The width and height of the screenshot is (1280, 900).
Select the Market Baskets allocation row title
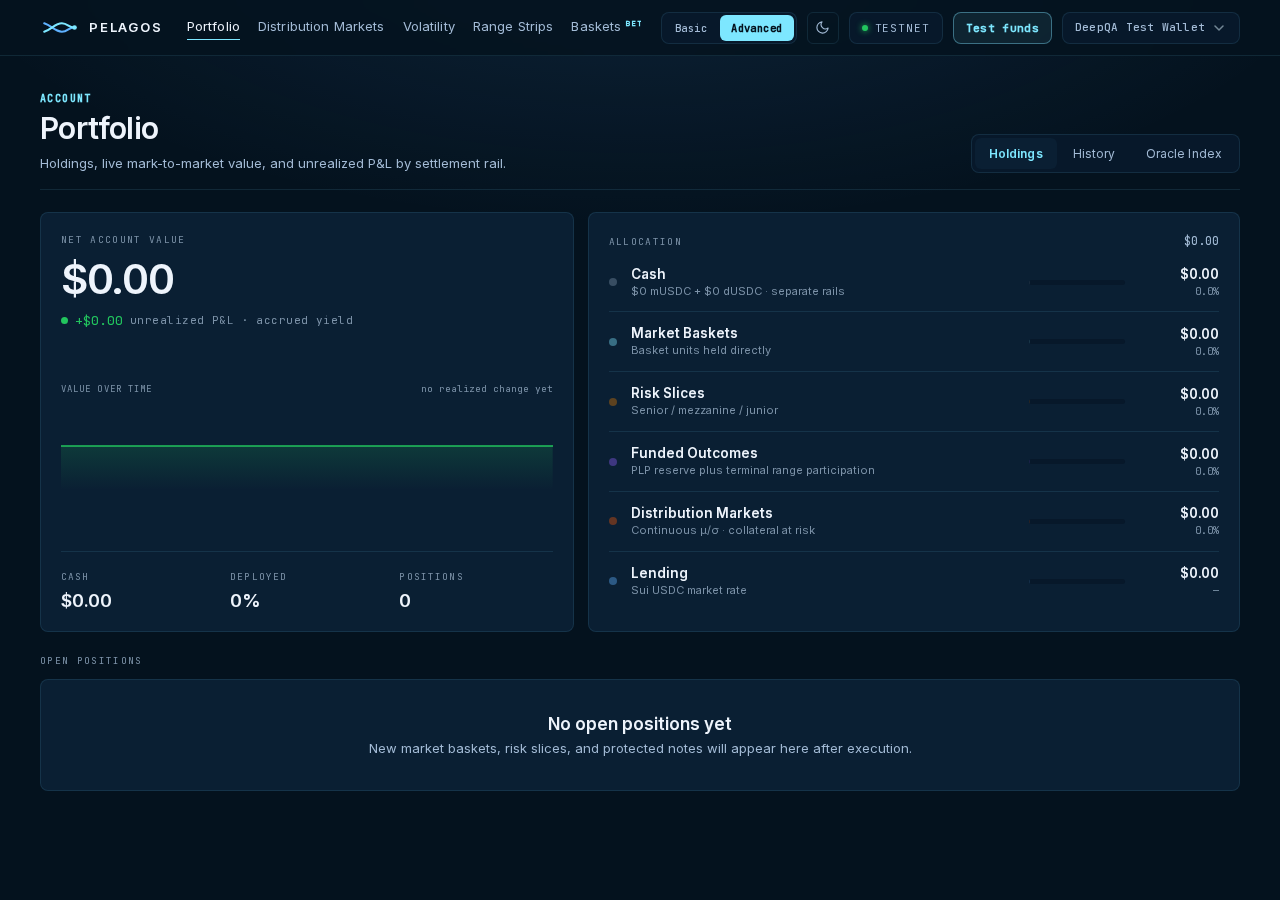[684, 333]
